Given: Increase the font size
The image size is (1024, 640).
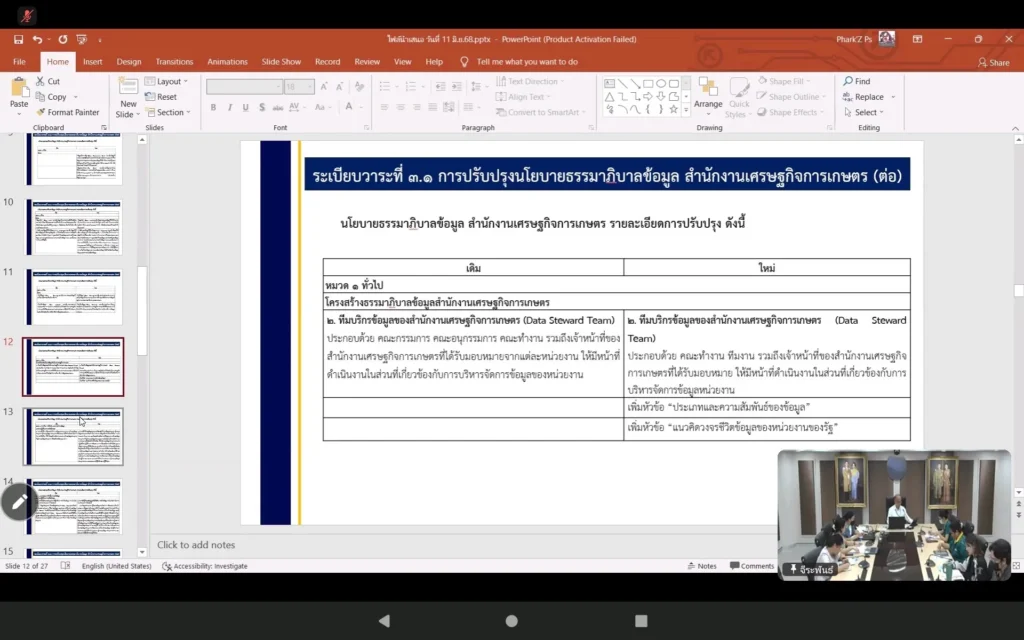Looking at the screenshot, I should pos(324,86).
